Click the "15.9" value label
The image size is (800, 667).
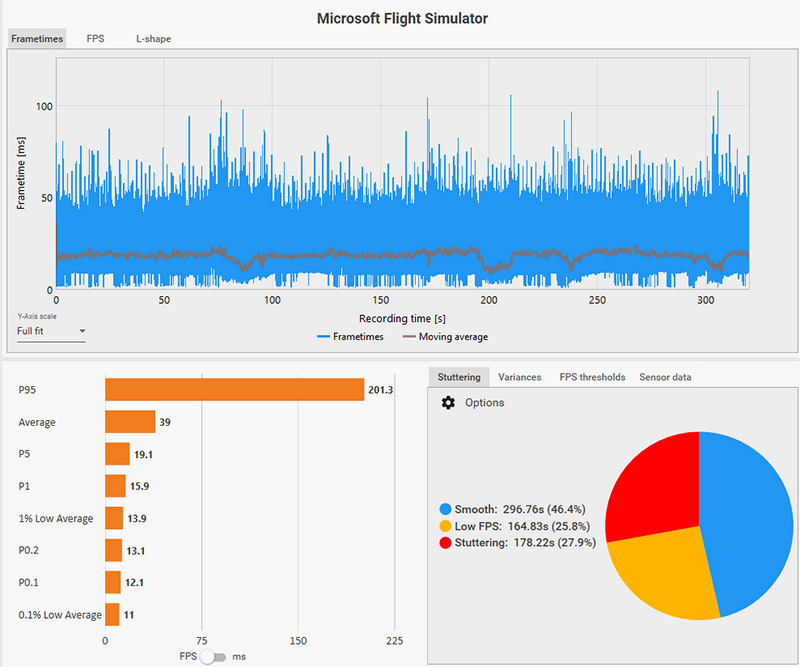[x=139, y=486]
